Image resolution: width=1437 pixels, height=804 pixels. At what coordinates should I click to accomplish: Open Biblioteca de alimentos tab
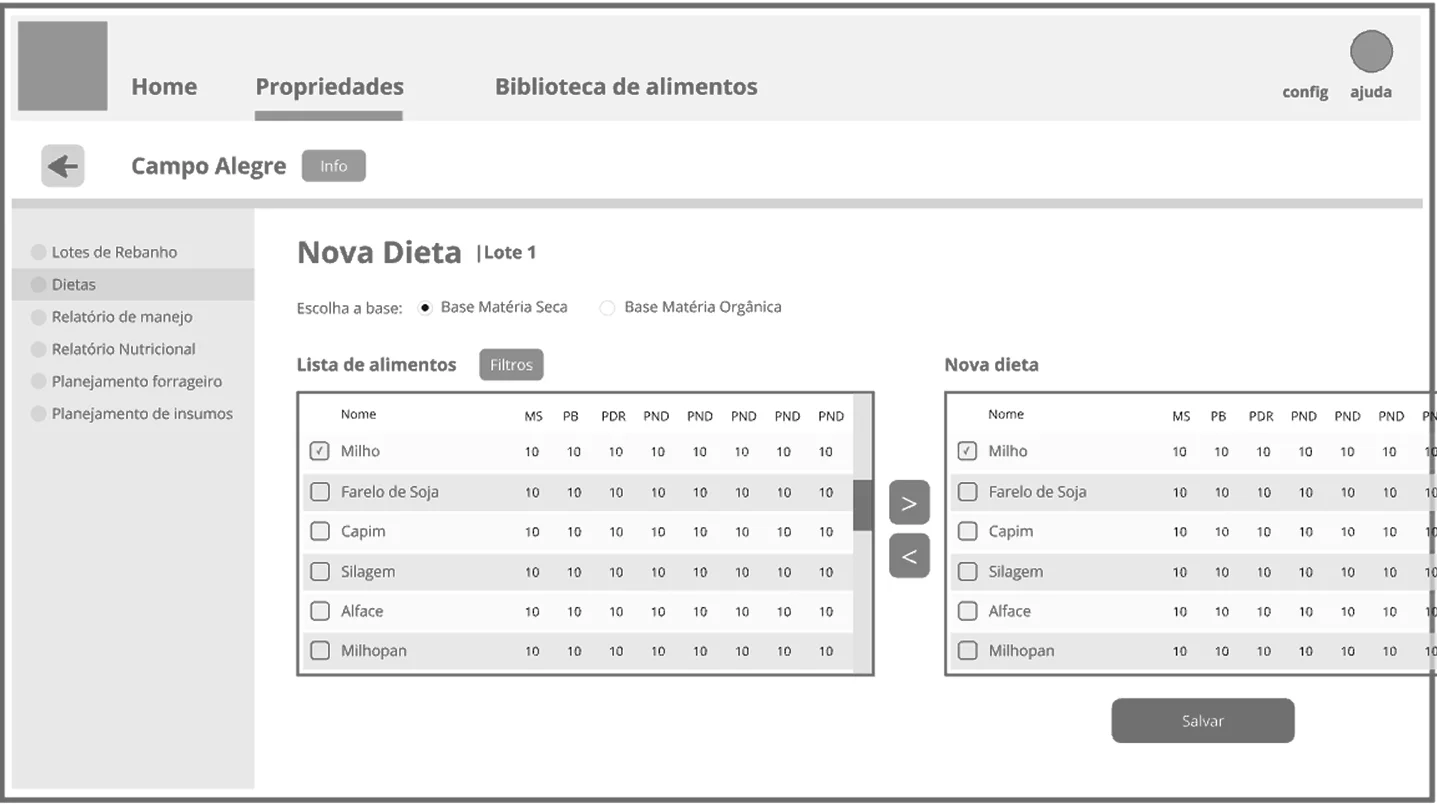coord(626,87)
